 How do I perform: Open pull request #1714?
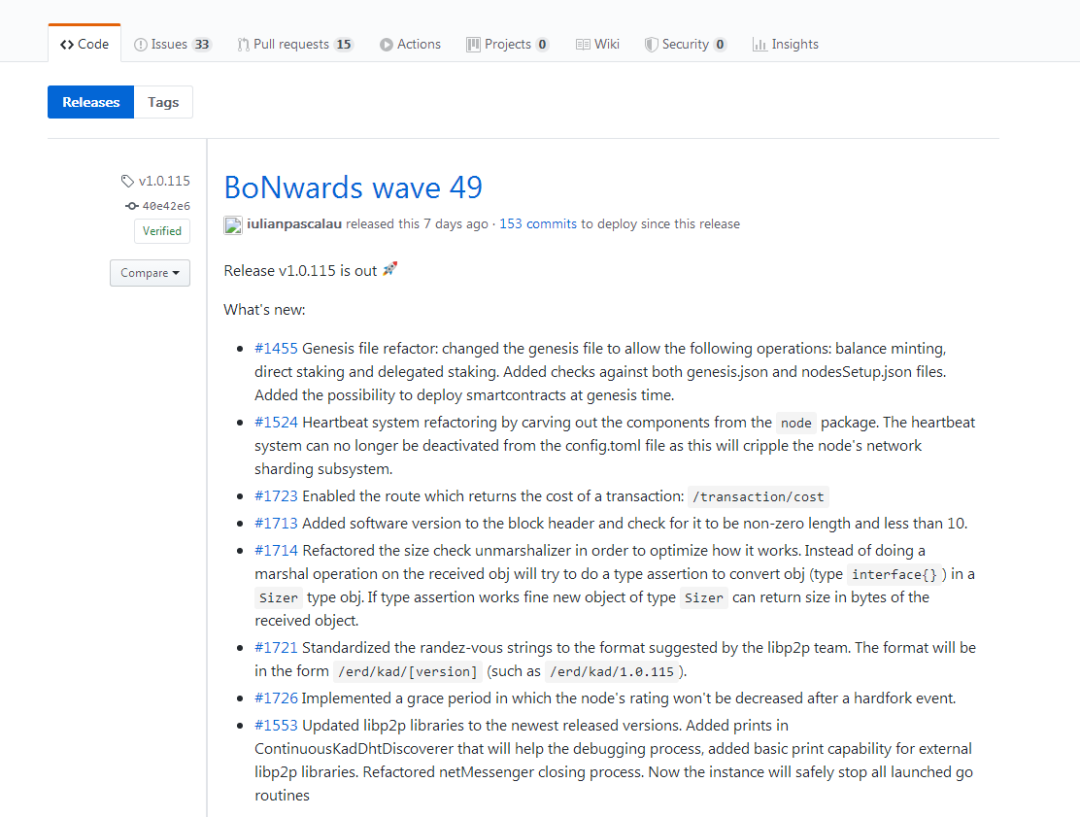pyautogui.click(x=276, y=550)
